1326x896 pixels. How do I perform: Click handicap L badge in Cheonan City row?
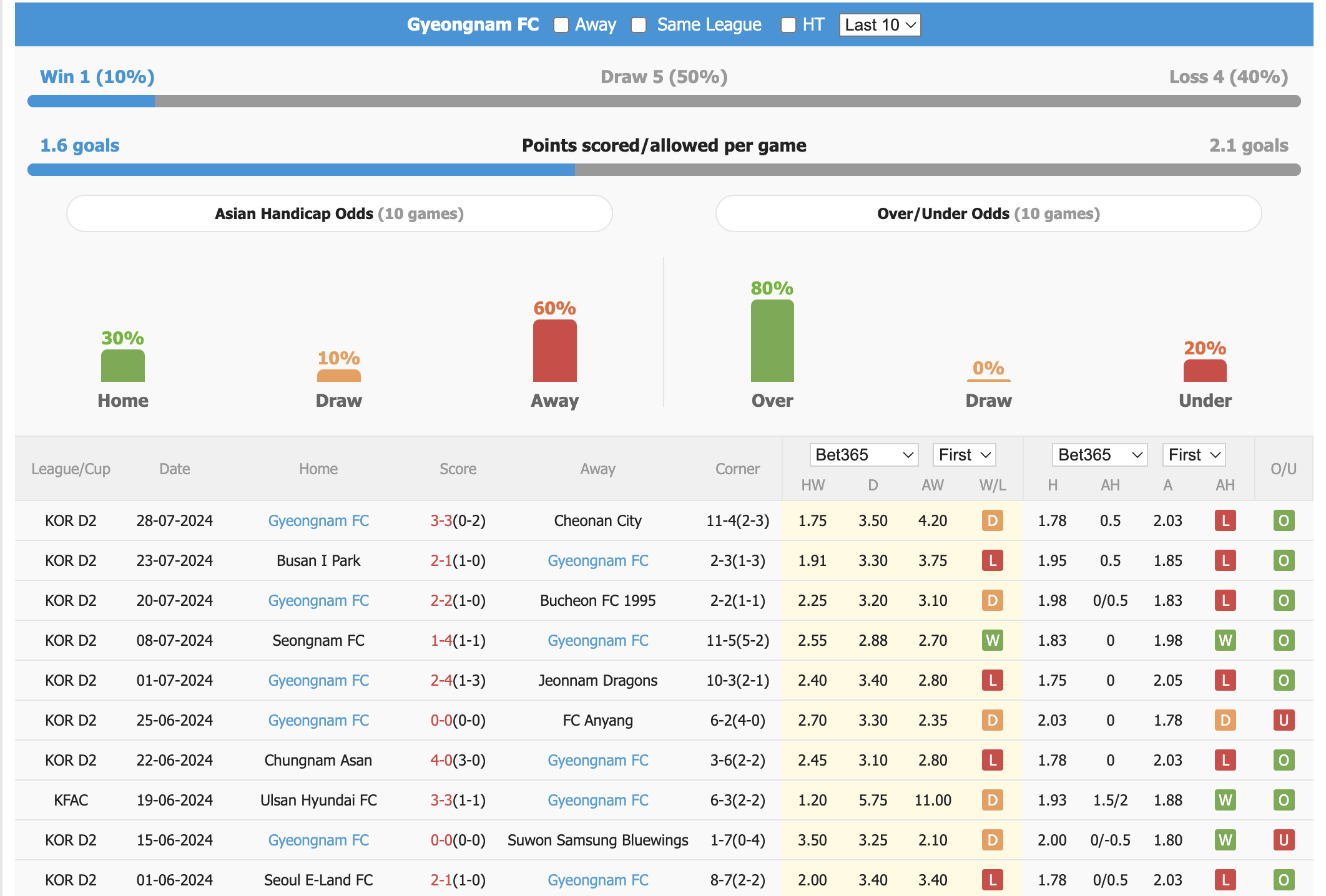1225,520
